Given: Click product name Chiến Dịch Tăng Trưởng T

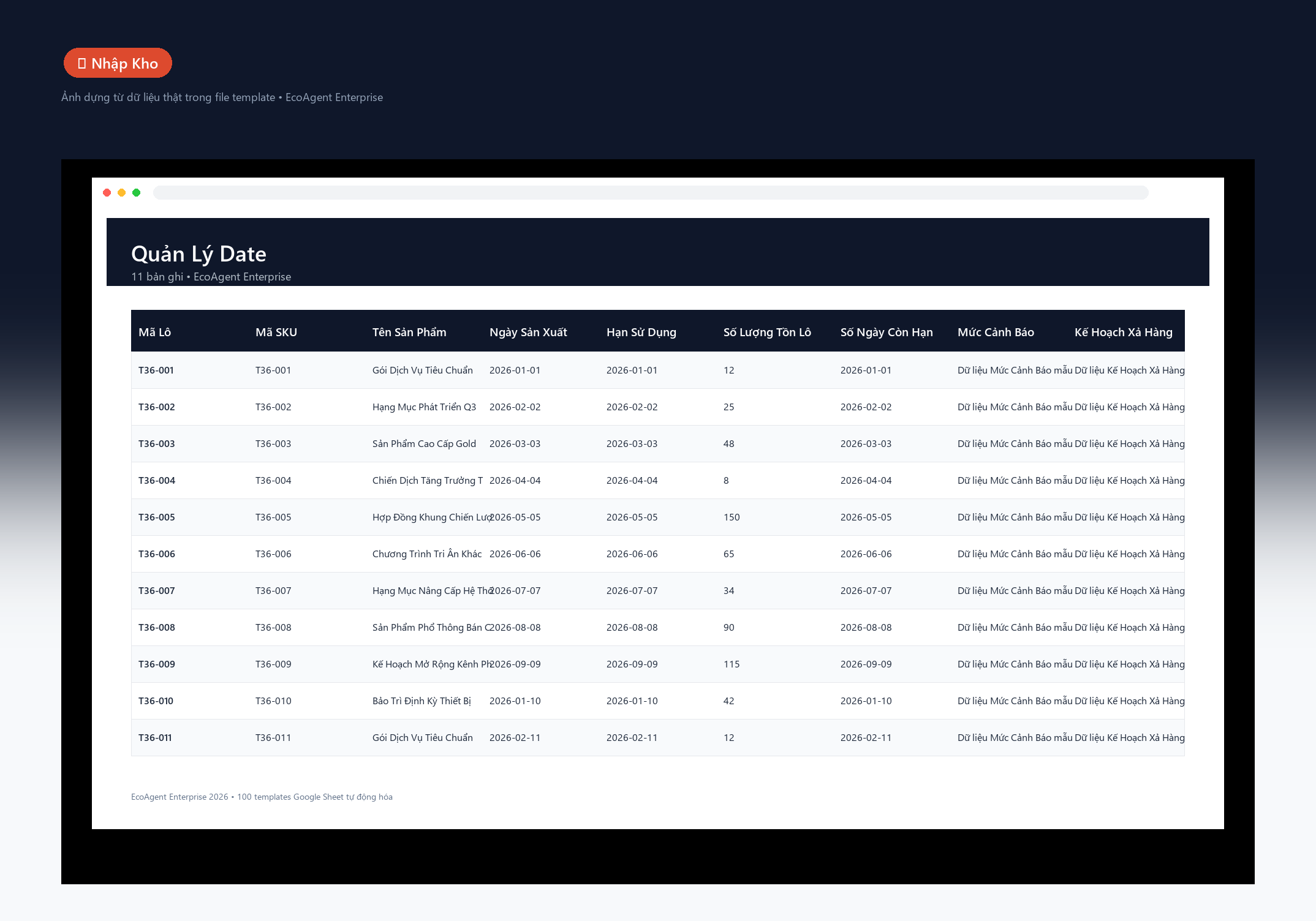Looking at the screenshot, I should [x=428, y=480].
